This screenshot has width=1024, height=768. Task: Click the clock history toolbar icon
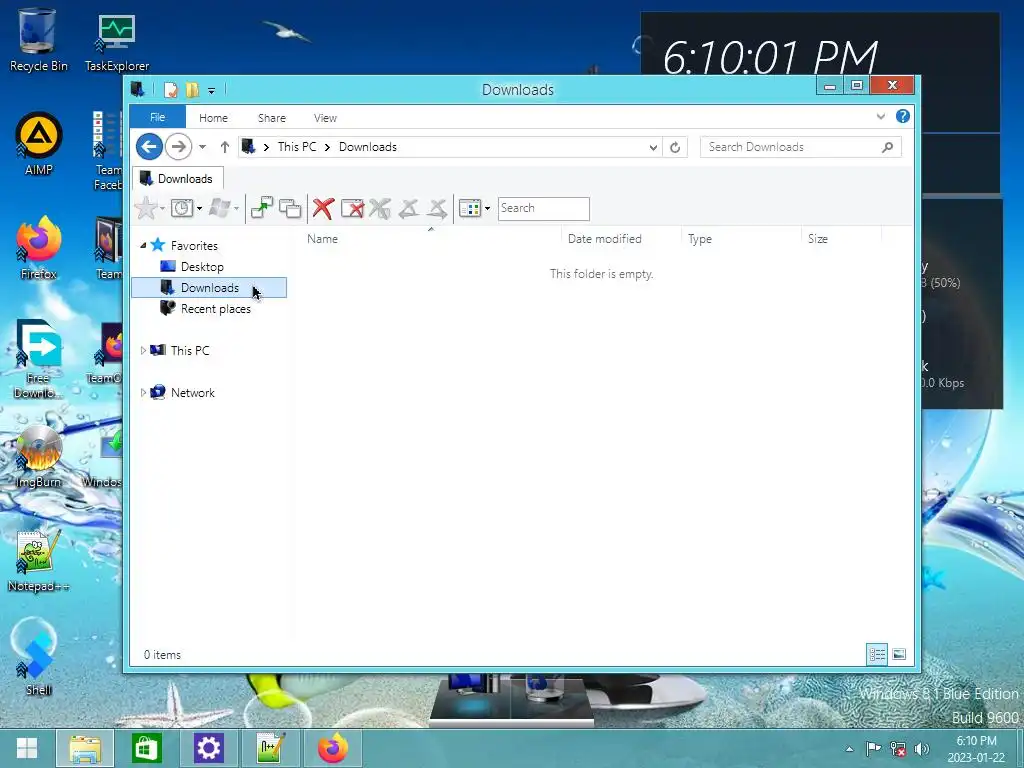(182, 208)
